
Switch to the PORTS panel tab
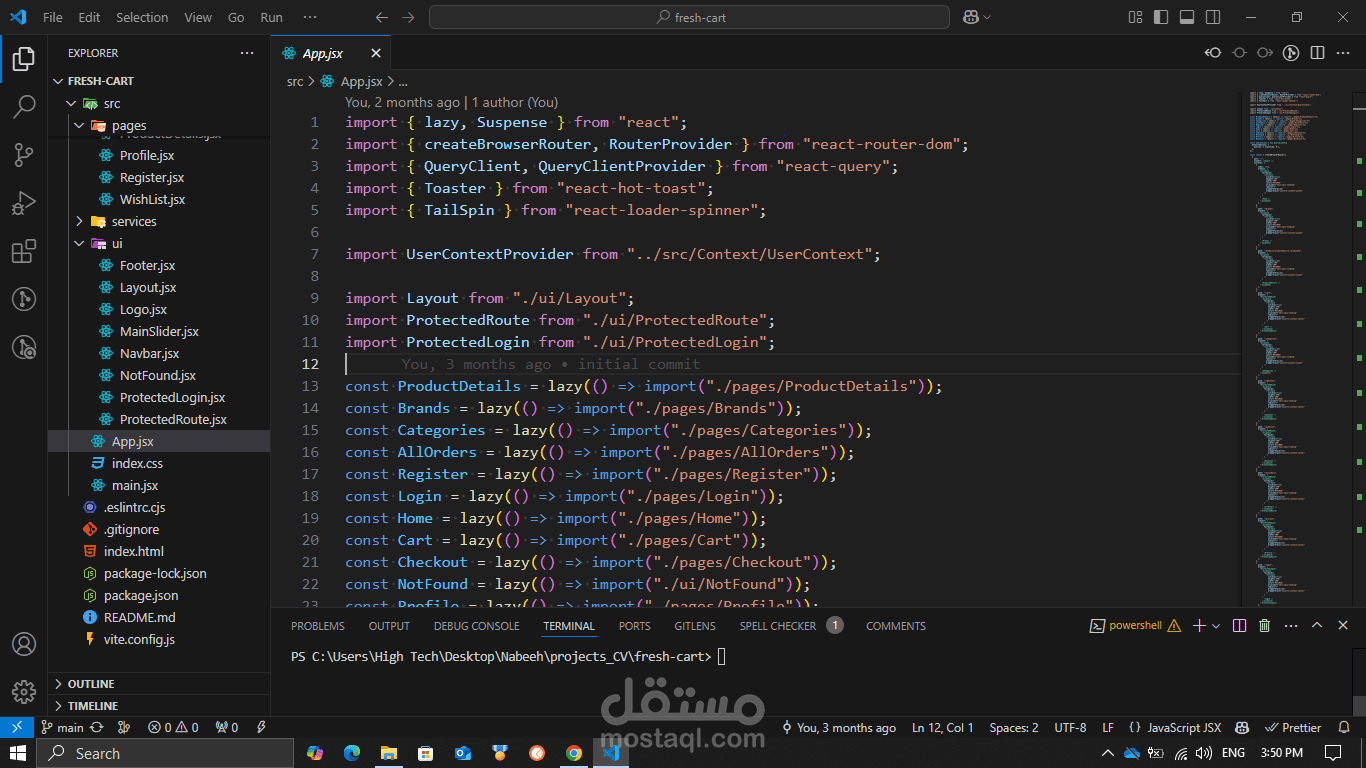coord(634,626)
